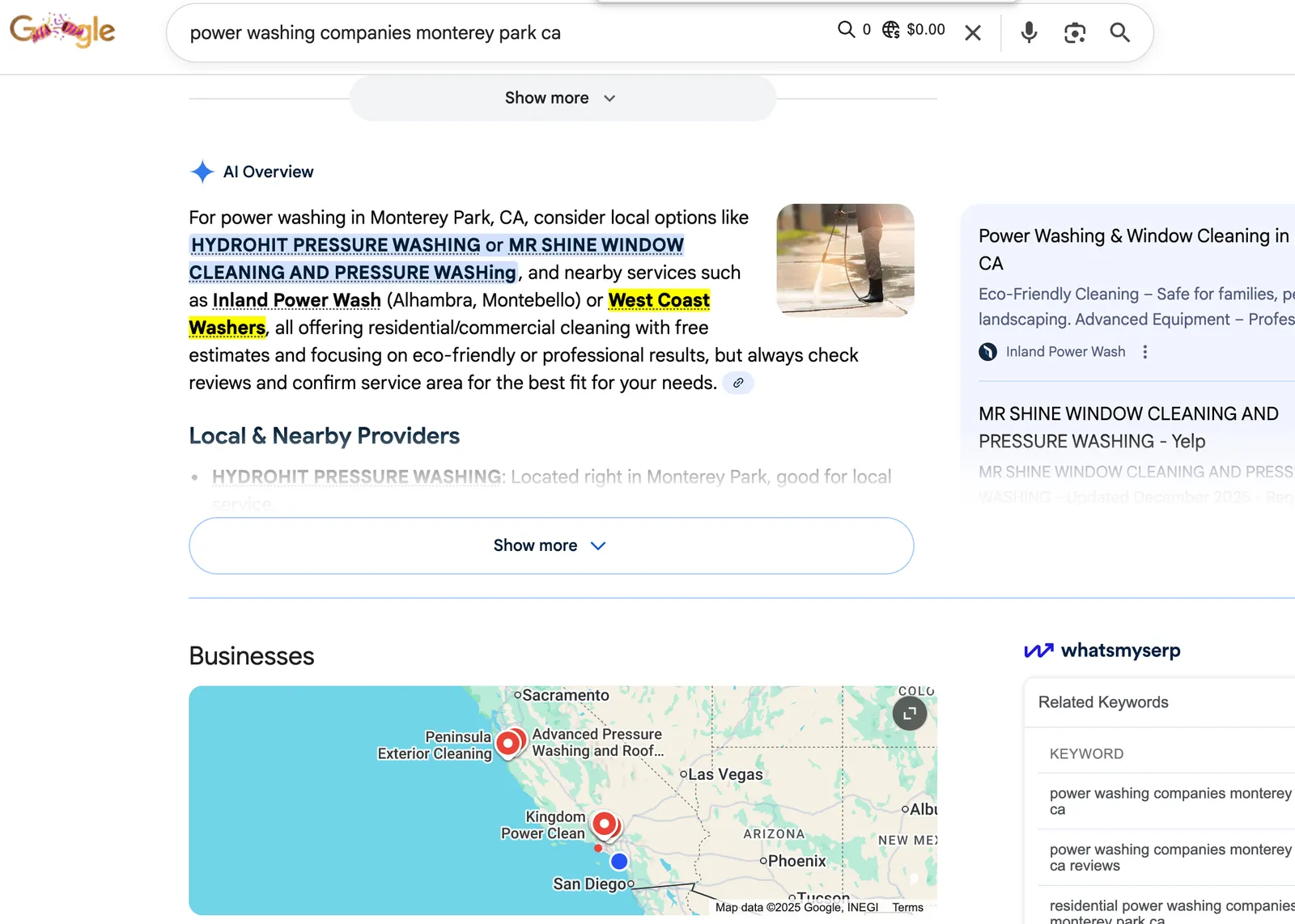Expand the top Show more section
The height and width of the screenshot is (924, 1295).
click(562, 98)
